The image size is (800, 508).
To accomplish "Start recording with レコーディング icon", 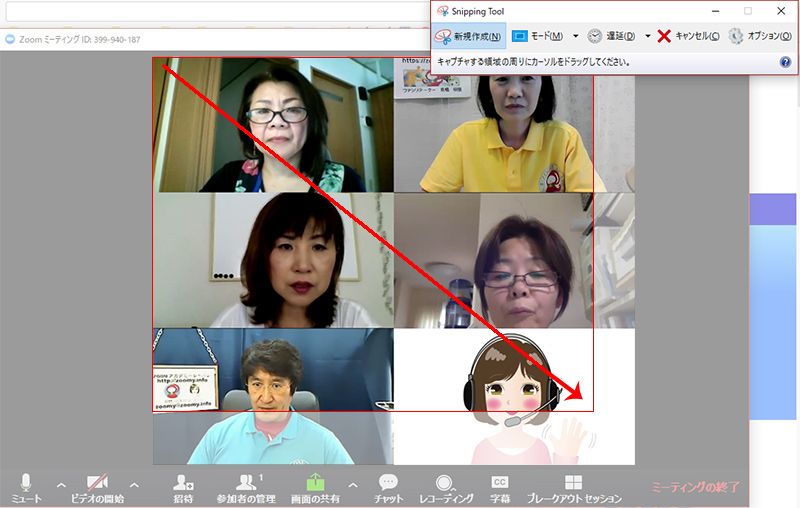I will pyautogui.click(x=446, y=487).
